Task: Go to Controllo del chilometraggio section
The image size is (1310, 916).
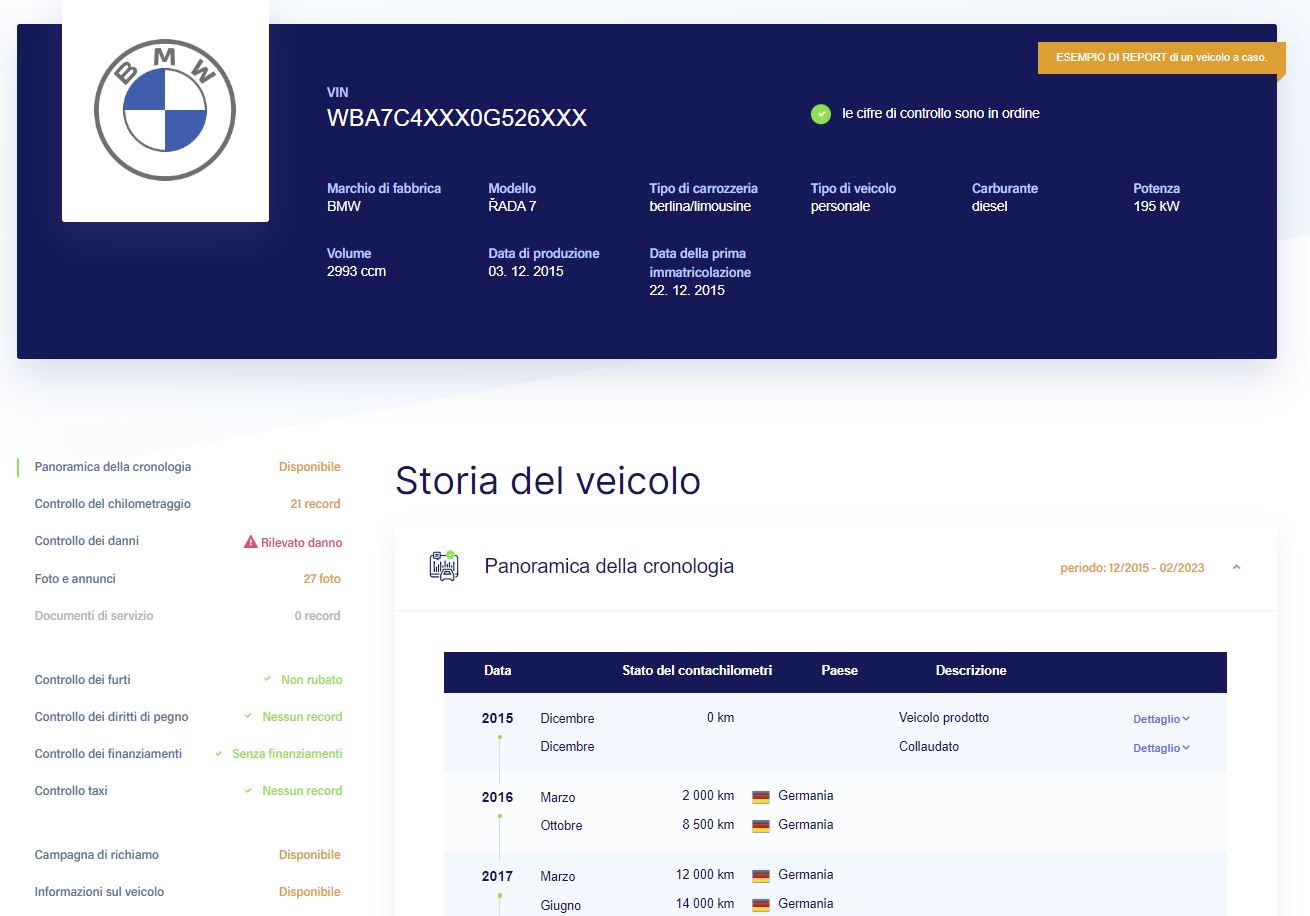Action: coord(113,504)
